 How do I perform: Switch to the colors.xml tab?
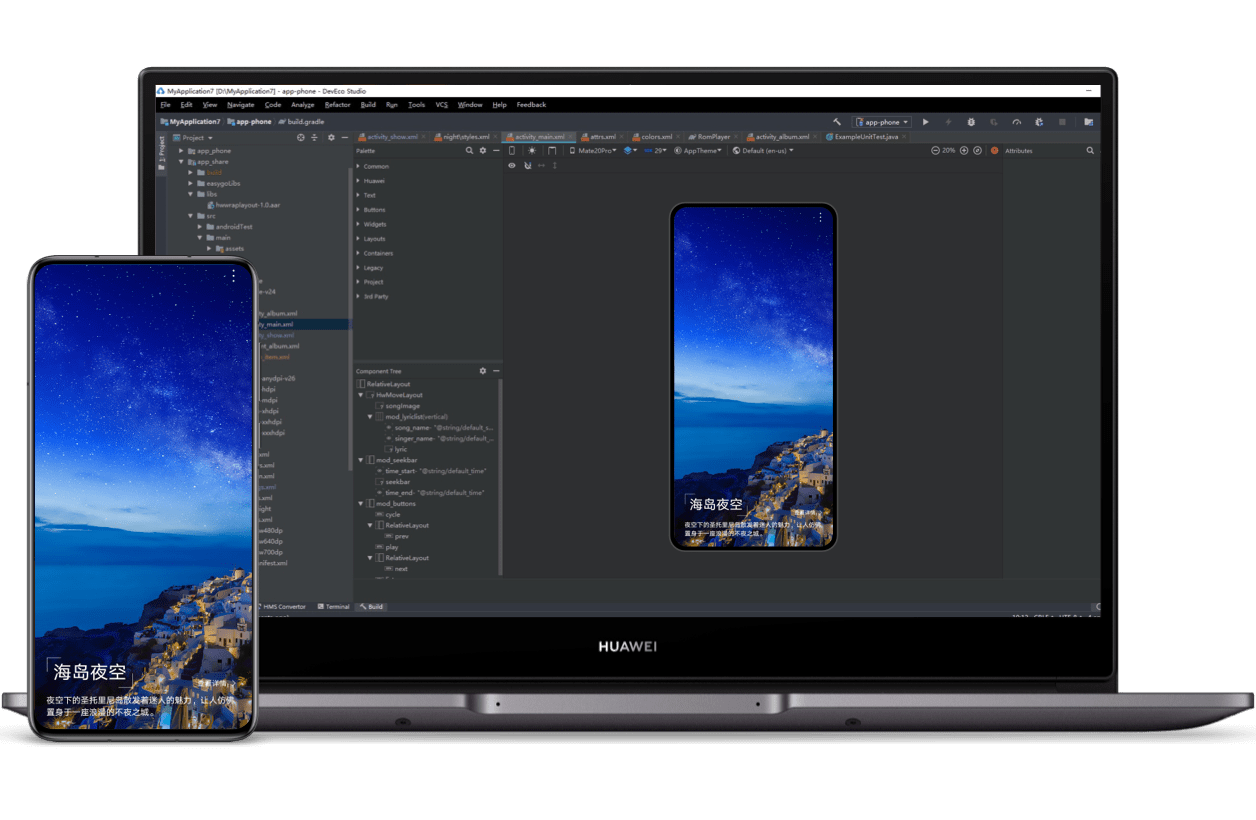click(657, 137)
